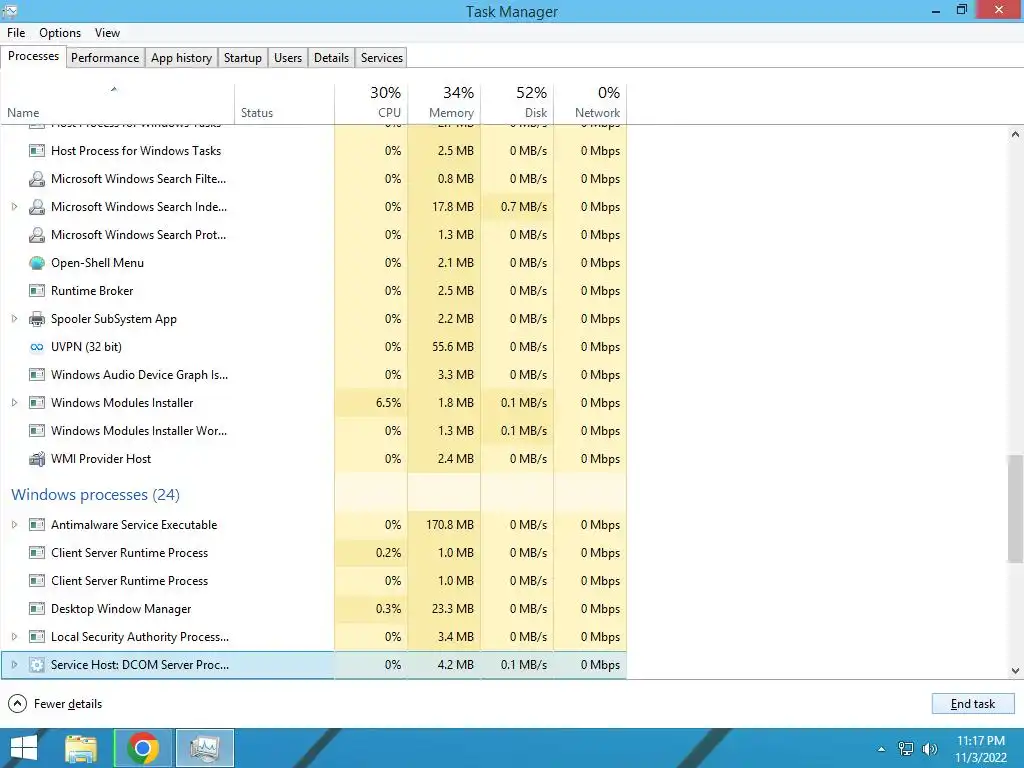Click the Microsoft Windows Search Indexer icon
Screen dimensions: 1024x768
coord(37,207)
